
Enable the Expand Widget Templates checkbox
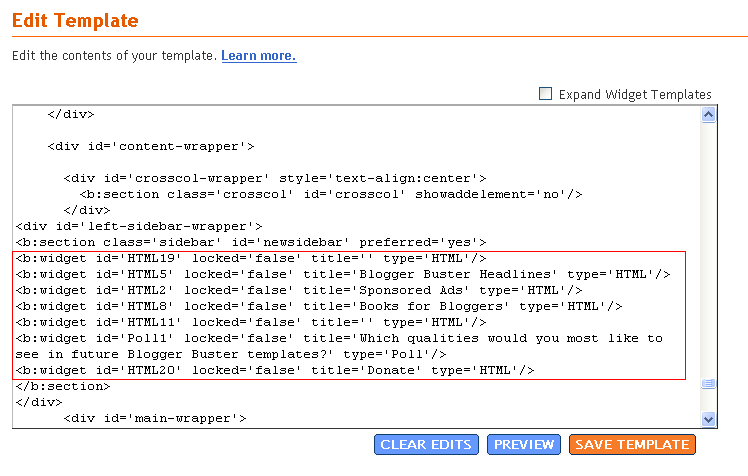pyautogui.click(x=545, y=93)
